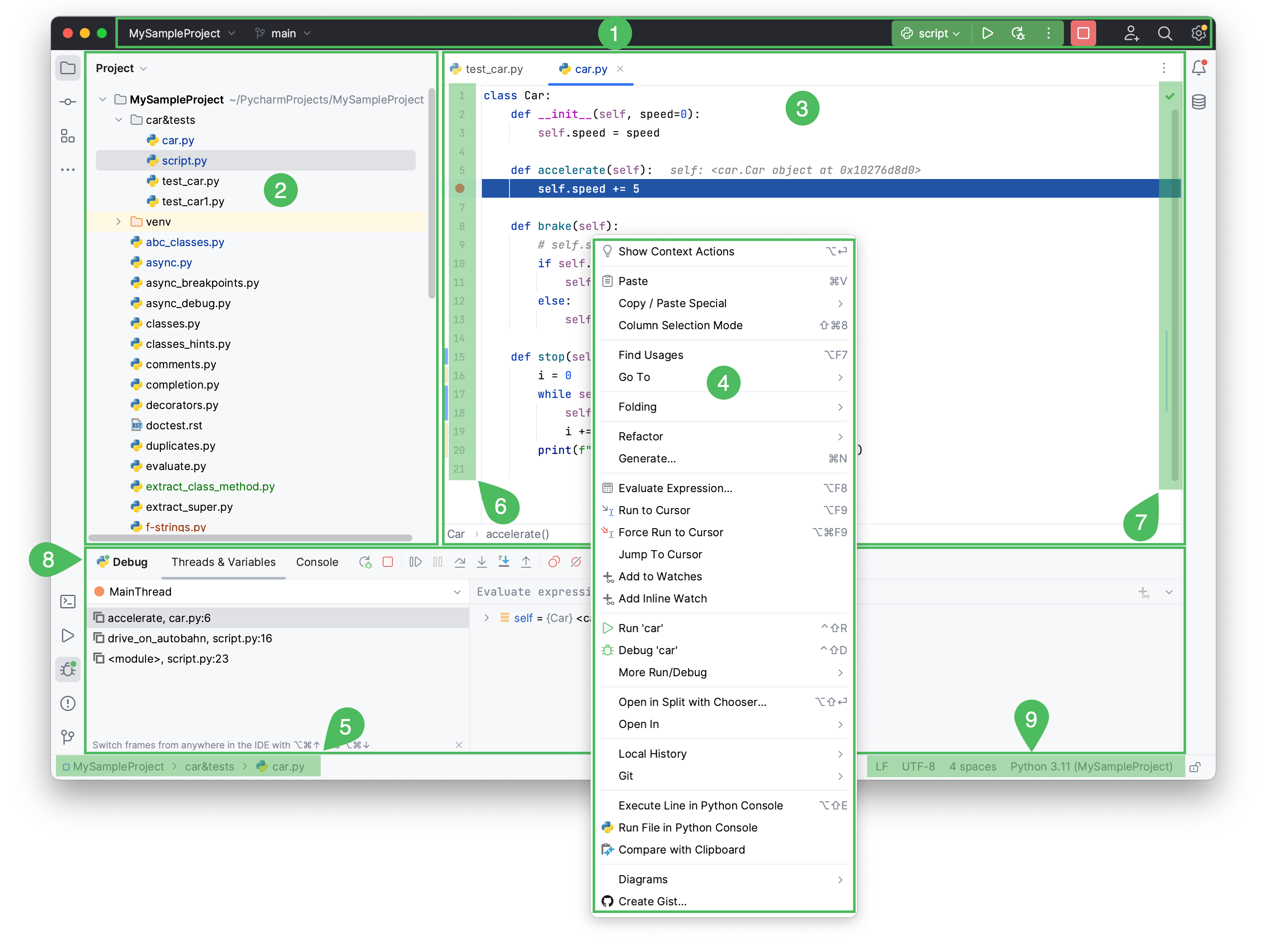Image resolution: width=1265 pixels, height=952 pixels.
Task: Open the main branch dropdown
Action: [x=283, y=33]
